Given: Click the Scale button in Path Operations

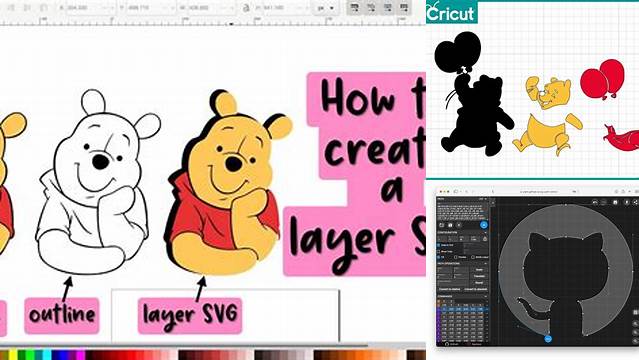Looking at the screenshot, I should 480,269.
